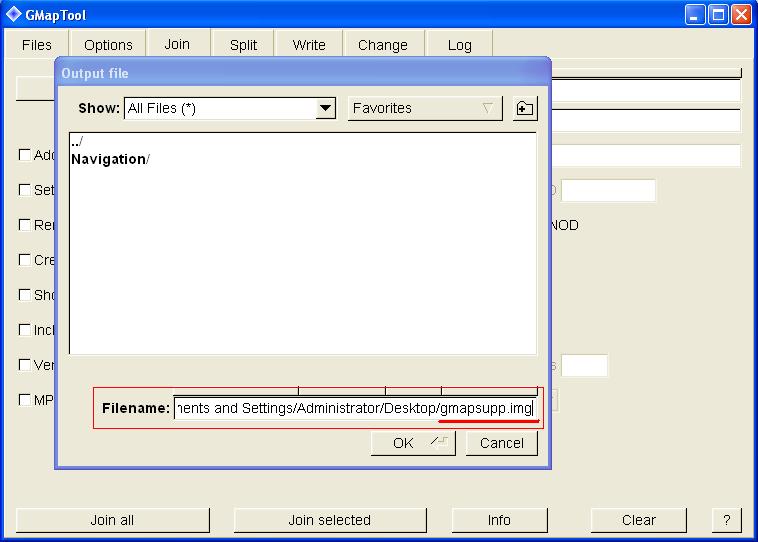758x542 pixels.
Task: Confirm with the OK button
Action: coord(412,443)
